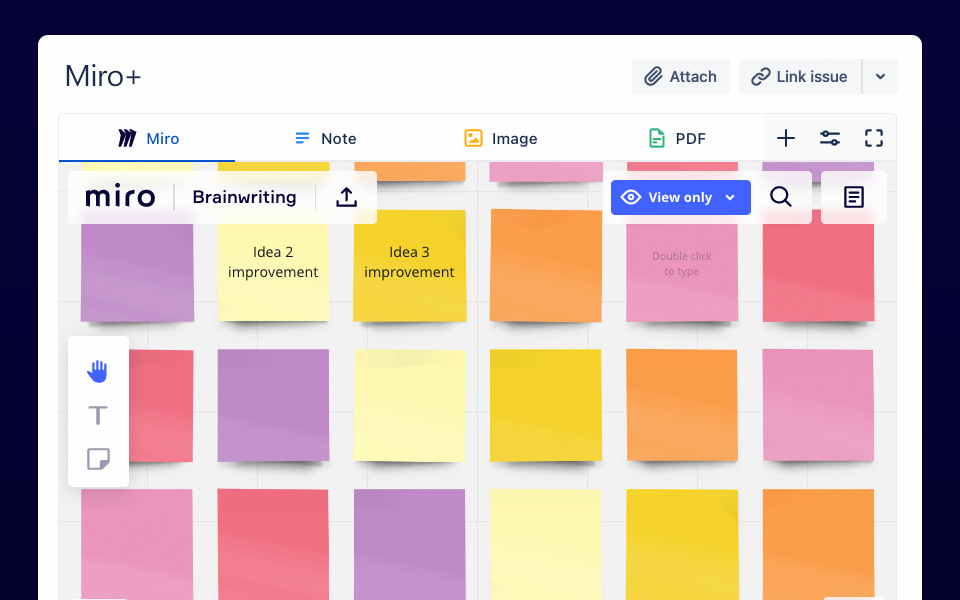Switch to the Note tab
The width and height of the screenshot is (960, 600).
click(x=325, y=138)
